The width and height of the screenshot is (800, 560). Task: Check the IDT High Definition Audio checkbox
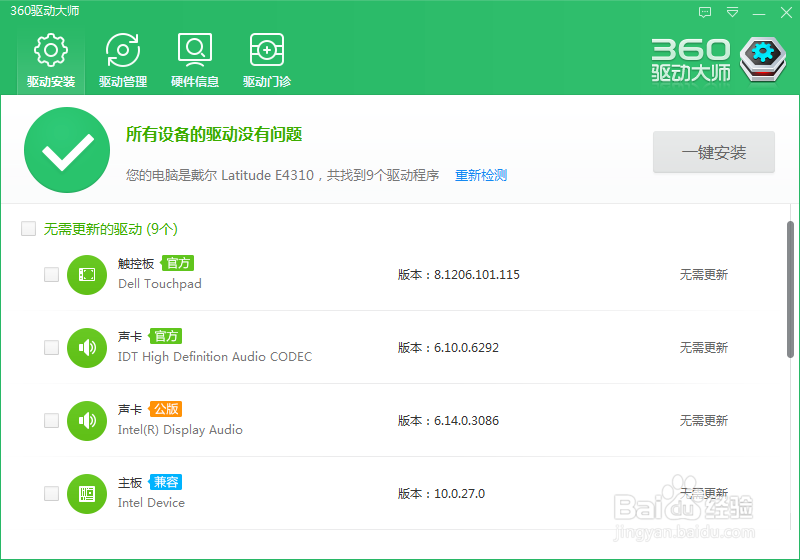click(x=52, y=347)
